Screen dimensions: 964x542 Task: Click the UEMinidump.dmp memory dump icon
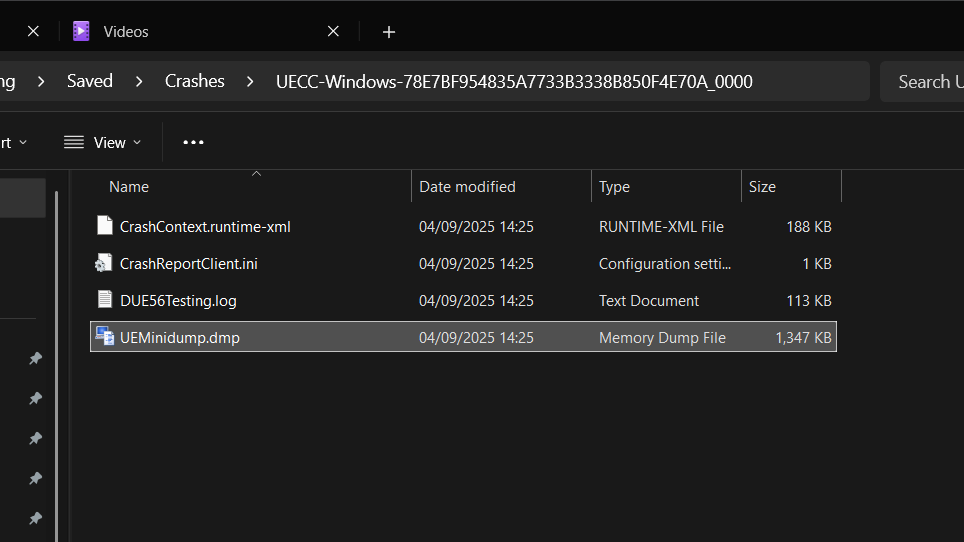(x=105, y=336)
